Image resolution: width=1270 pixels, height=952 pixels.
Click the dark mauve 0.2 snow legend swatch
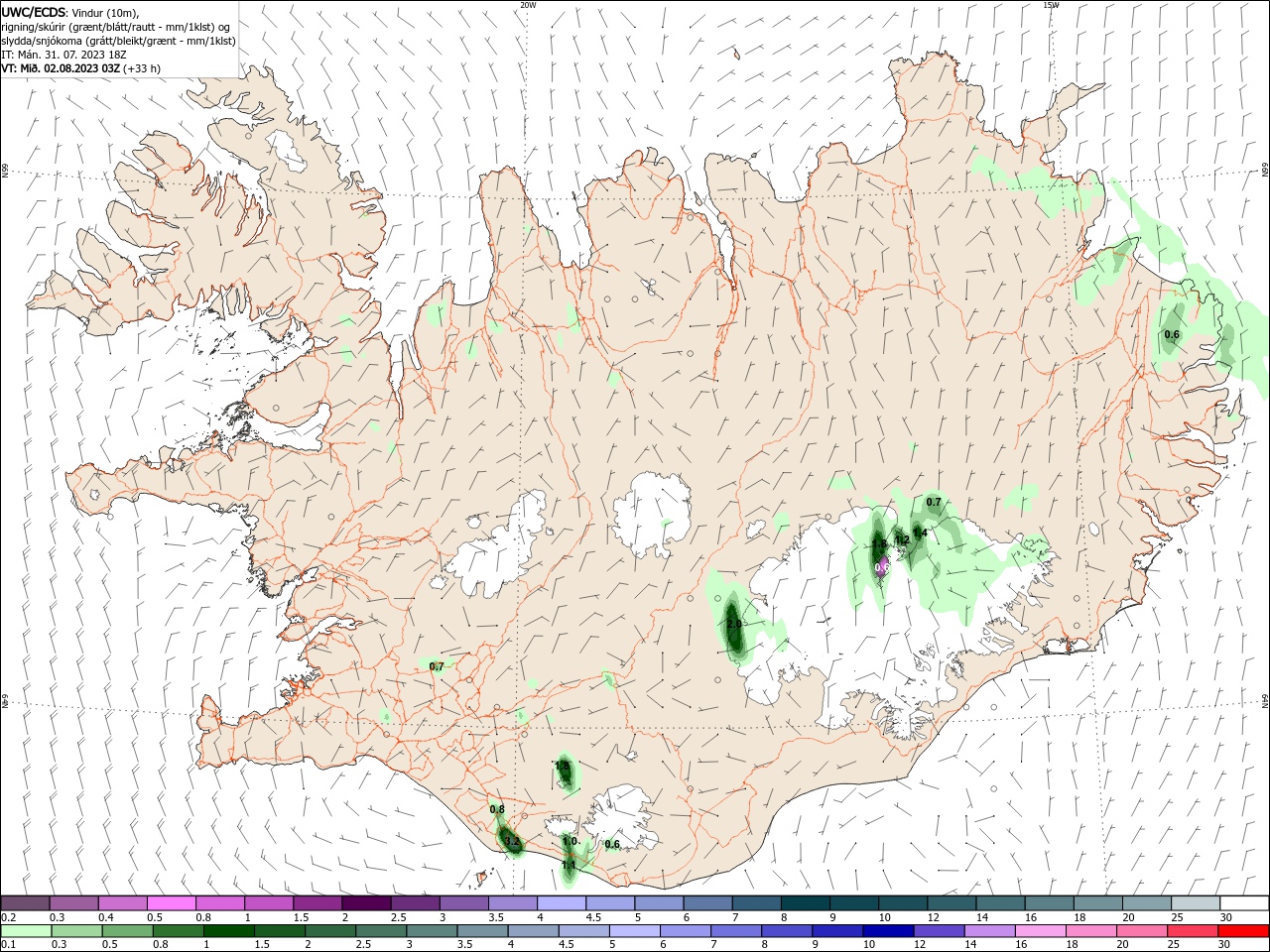[26, 903]
